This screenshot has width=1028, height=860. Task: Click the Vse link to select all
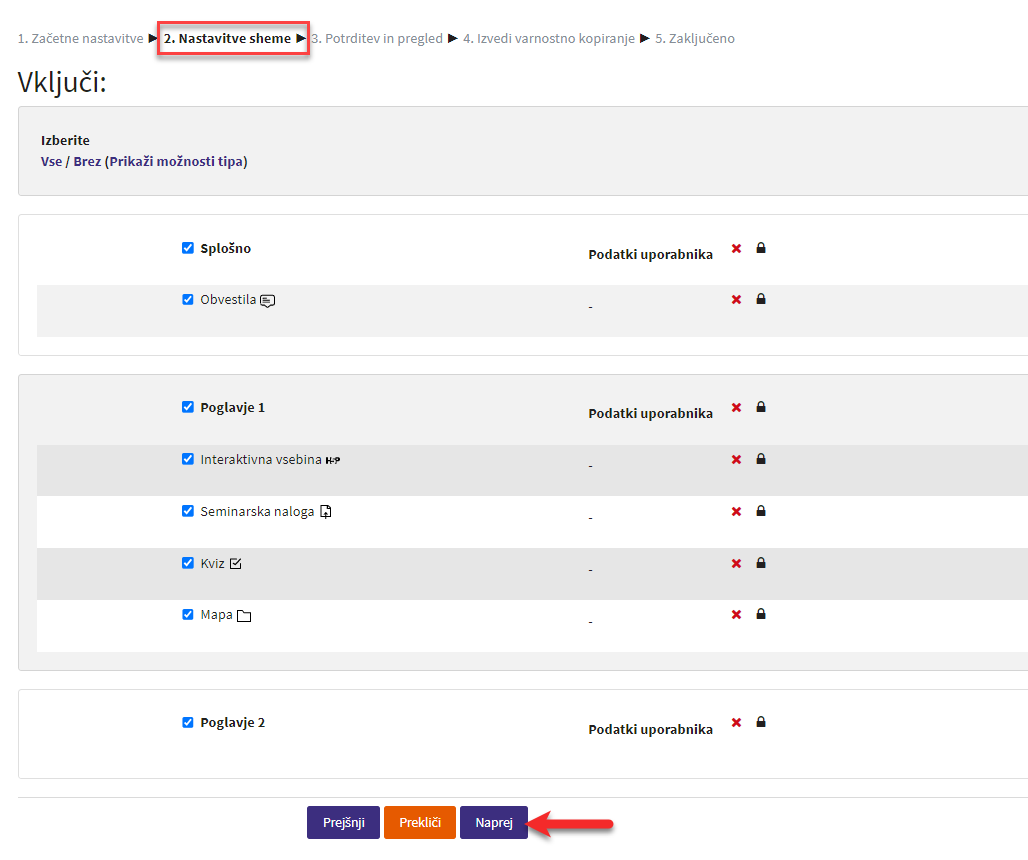click(x=51, y=161)
